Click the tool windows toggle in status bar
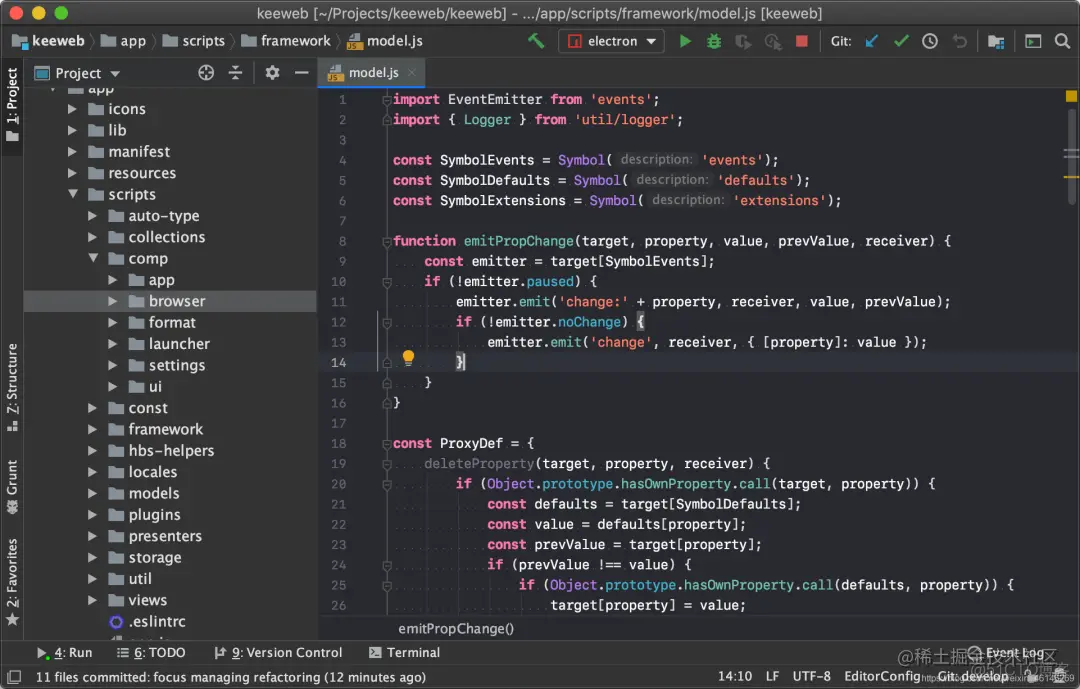1080x689 pixels. [x=13, y=677]
